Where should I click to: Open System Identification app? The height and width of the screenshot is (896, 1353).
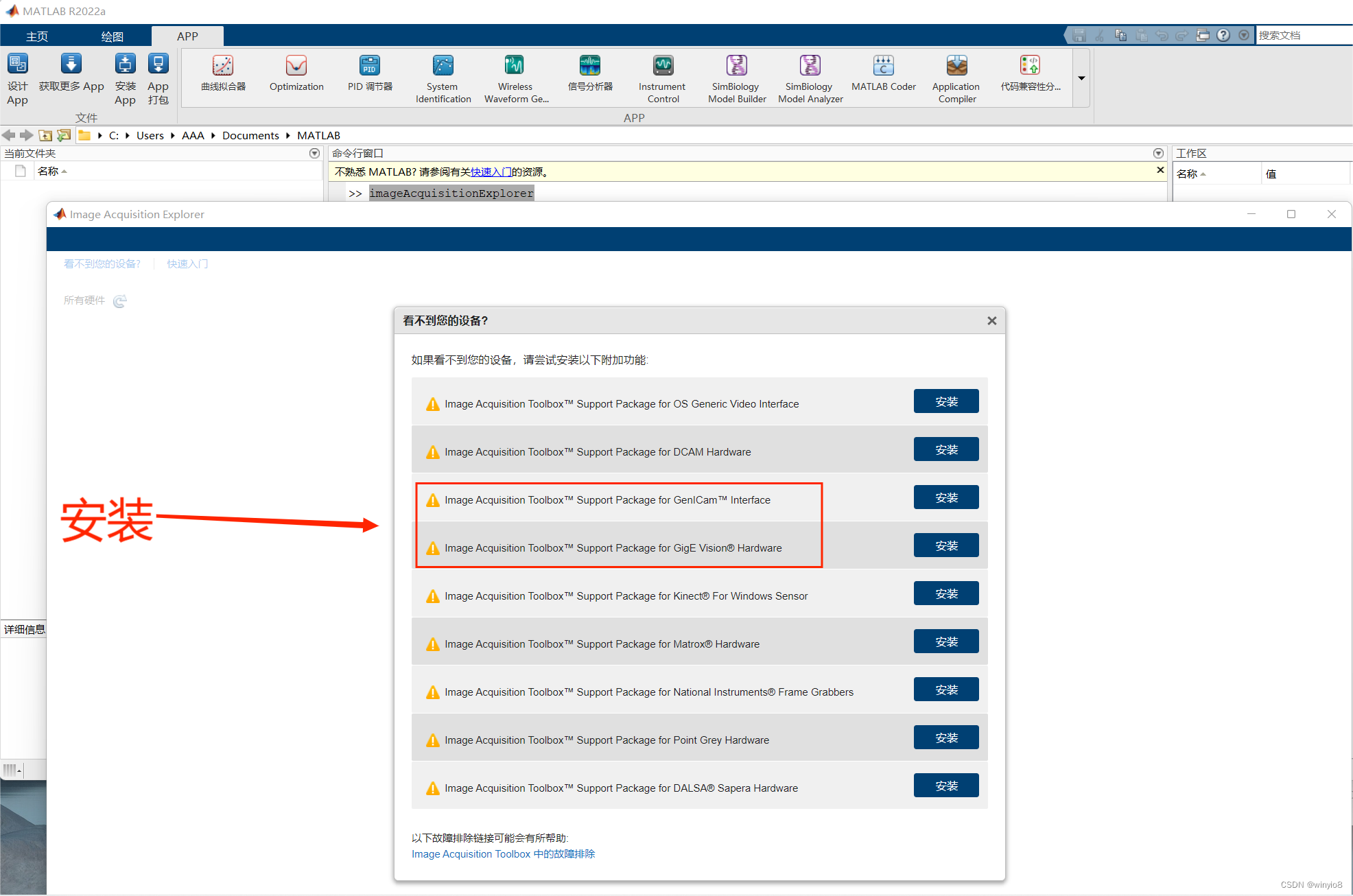pos(443,67)
